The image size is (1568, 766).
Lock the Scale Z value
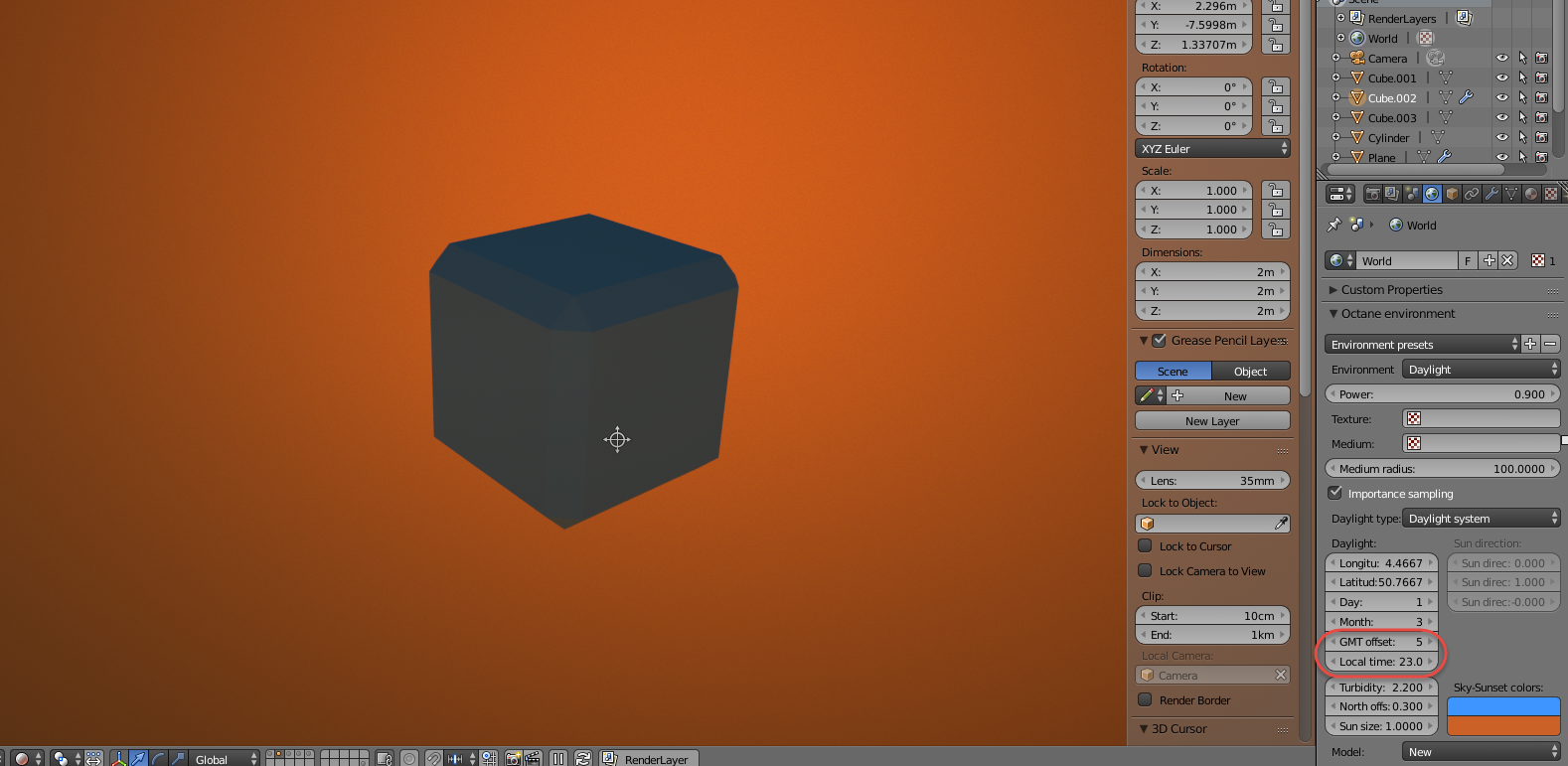pos(1276,230)
